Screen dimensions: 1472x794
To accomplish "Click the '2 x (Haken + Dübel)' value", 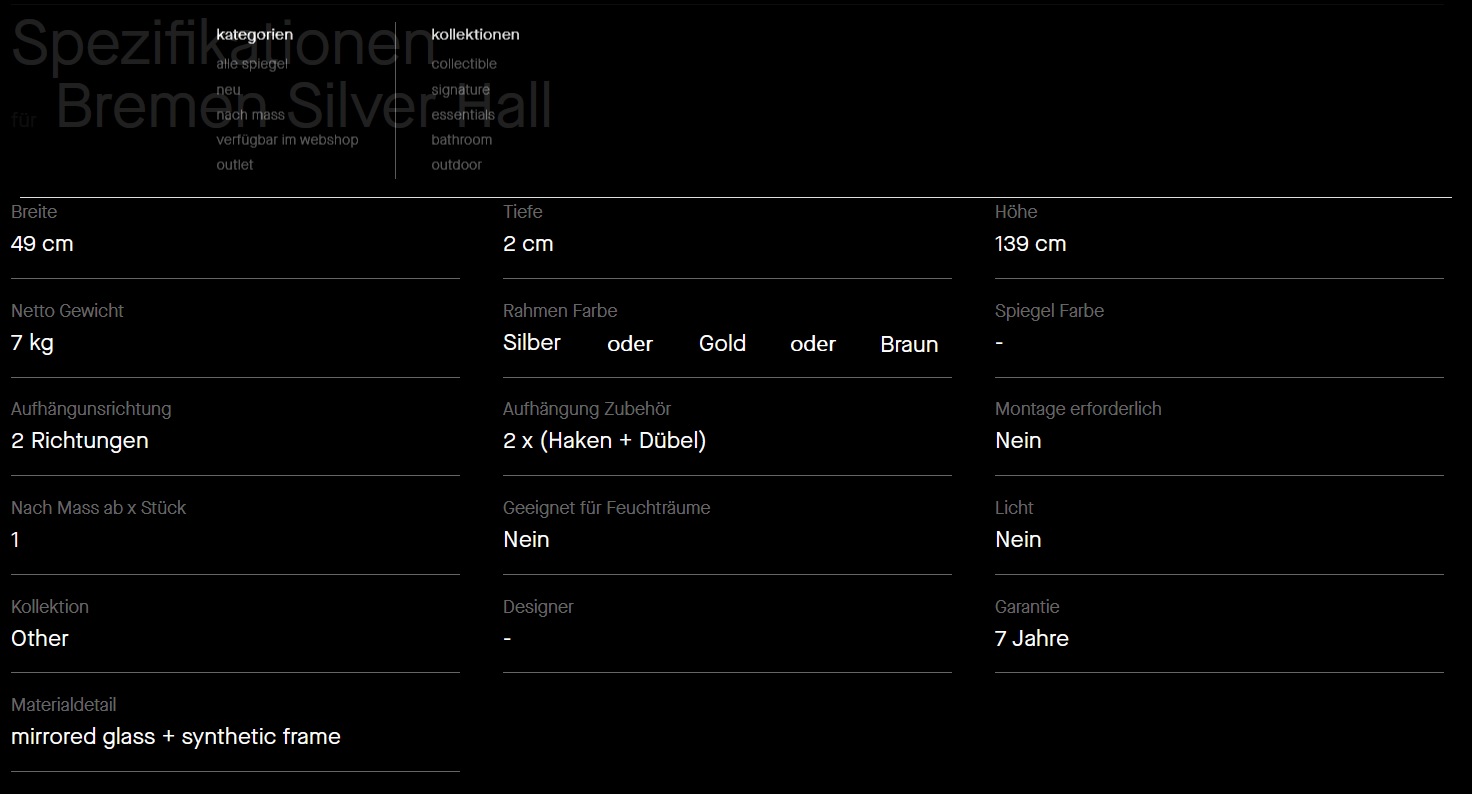I will pyautogui.click(x=605, y=441).
